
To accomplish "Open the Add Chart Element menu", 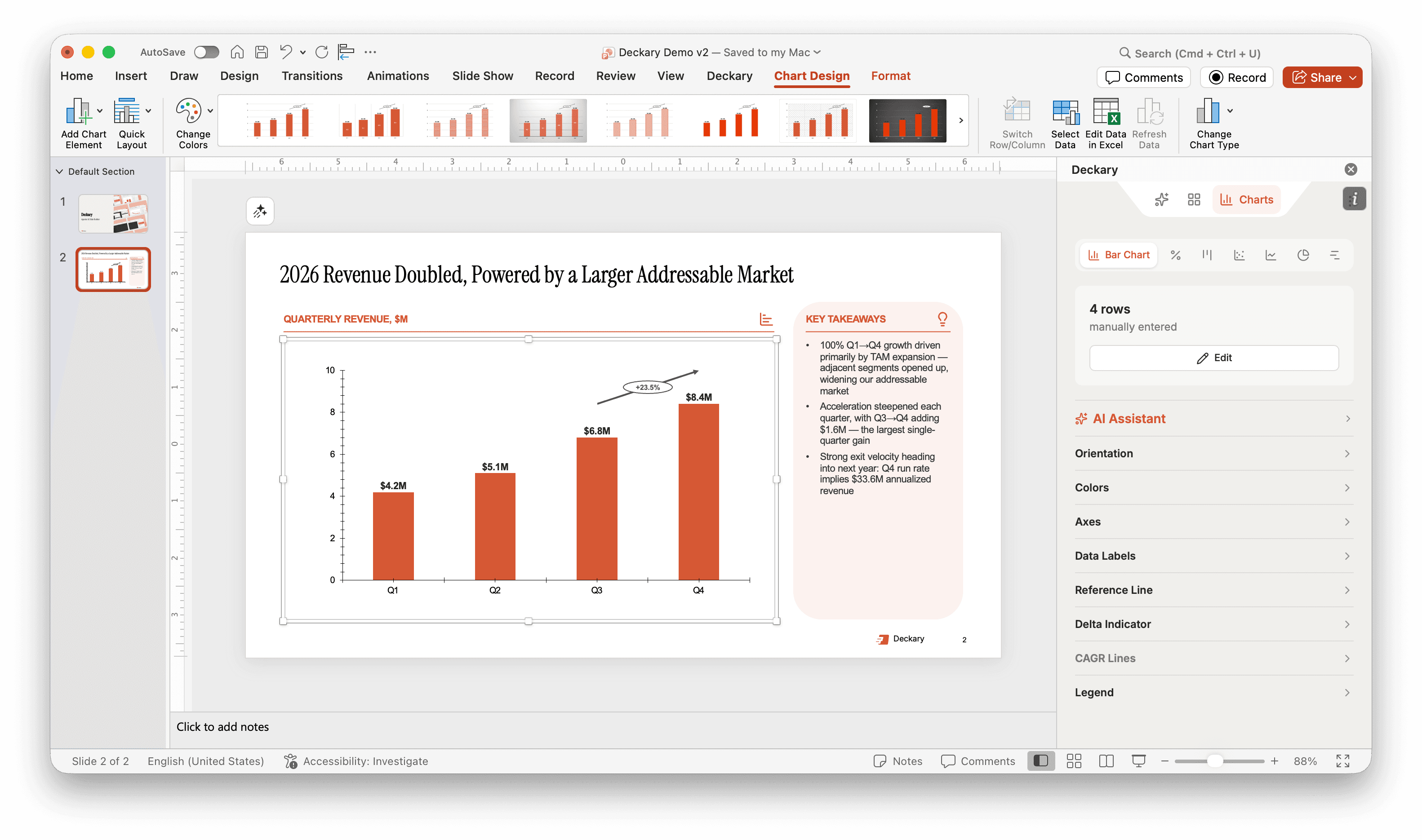I will click(x=83, y=124).
